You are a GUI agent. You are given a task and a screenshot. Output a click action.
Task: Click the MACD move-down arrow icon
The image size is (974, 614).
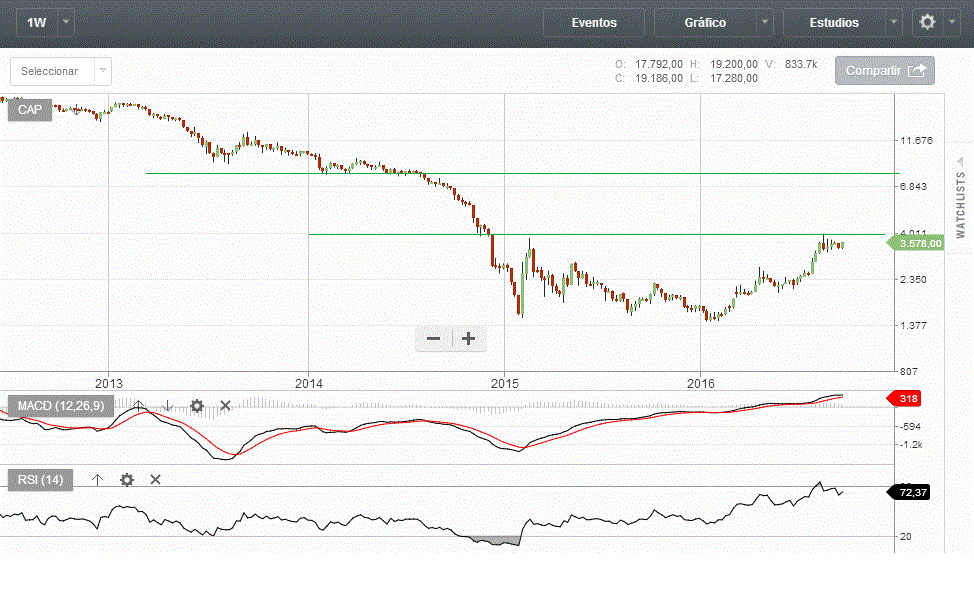click(168, 405)
